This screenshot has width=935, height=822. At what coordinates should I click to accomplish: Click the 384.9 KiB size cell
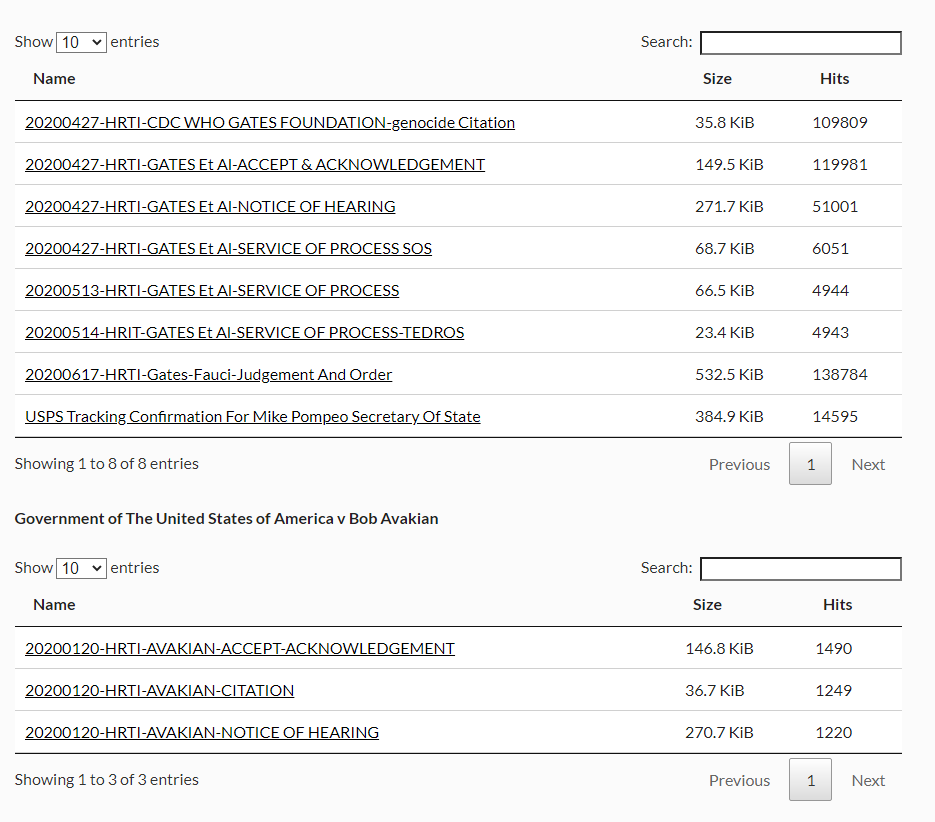729,417
